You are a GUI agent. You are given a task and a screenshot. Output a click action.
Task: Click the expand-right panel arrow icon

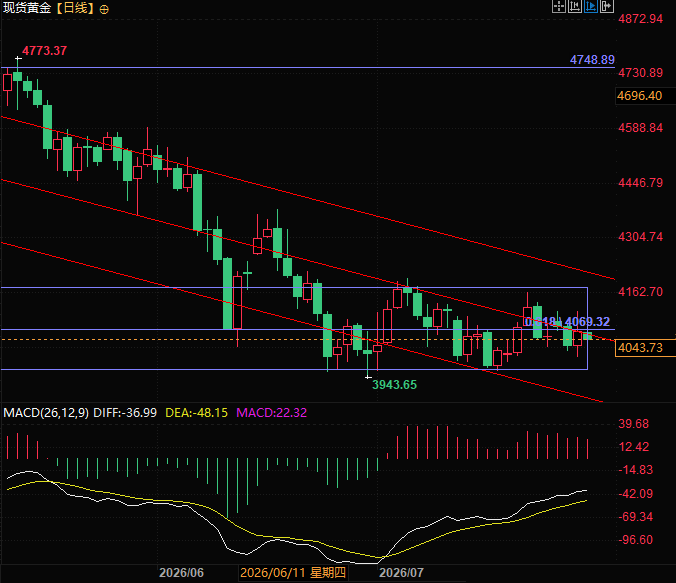(x=607, y=6)
